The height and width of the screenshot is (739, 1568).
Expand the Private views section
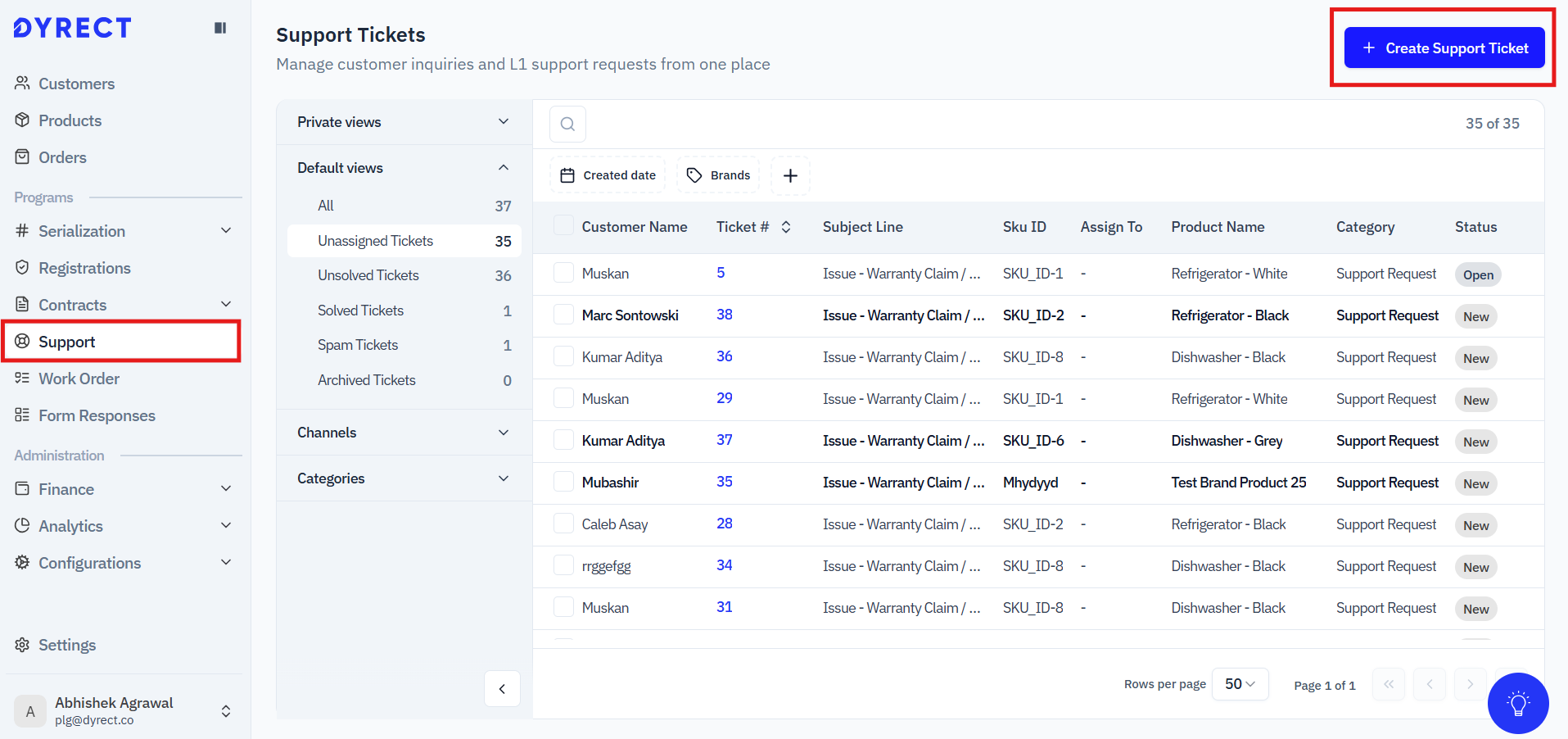404,122
